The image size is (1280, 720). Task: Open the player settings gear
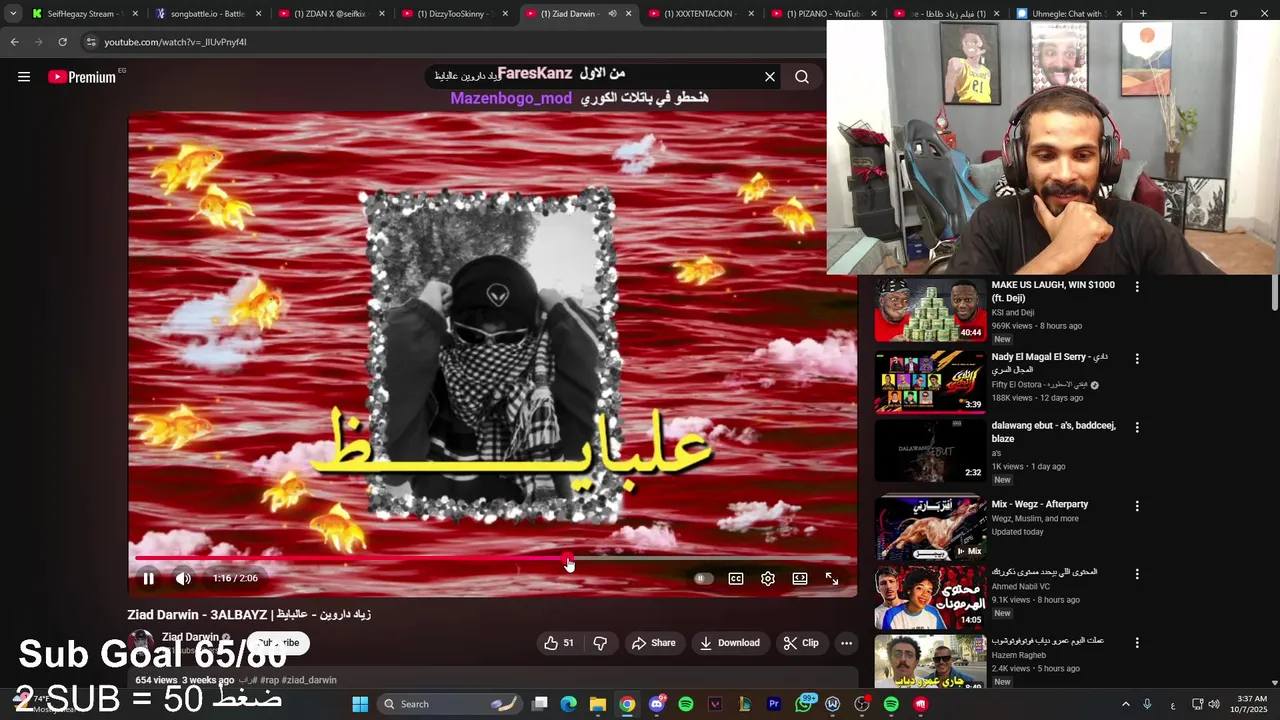tap(768, 578)
